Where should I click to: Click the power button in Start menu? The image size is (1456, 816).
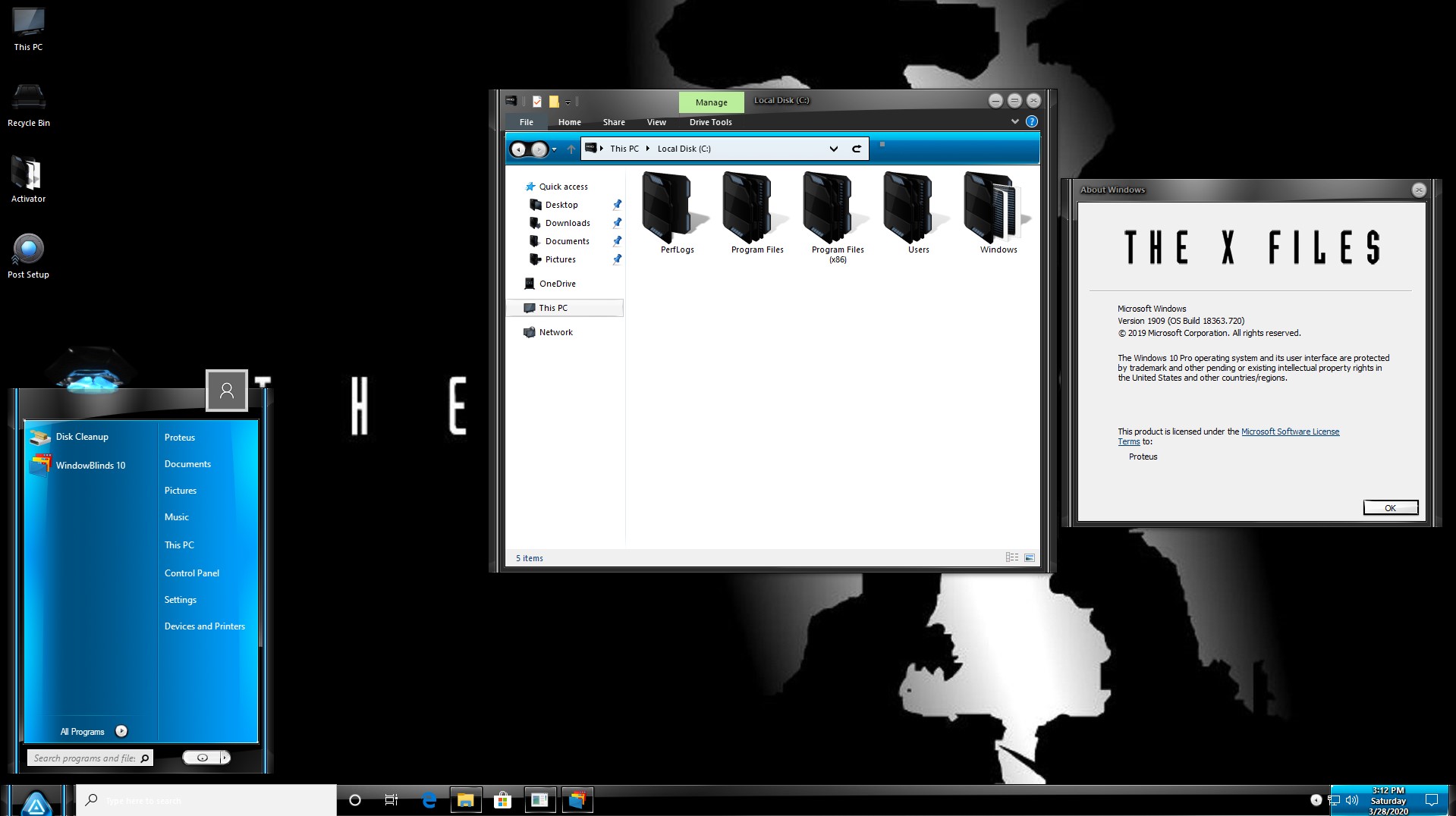coord(201,758)
